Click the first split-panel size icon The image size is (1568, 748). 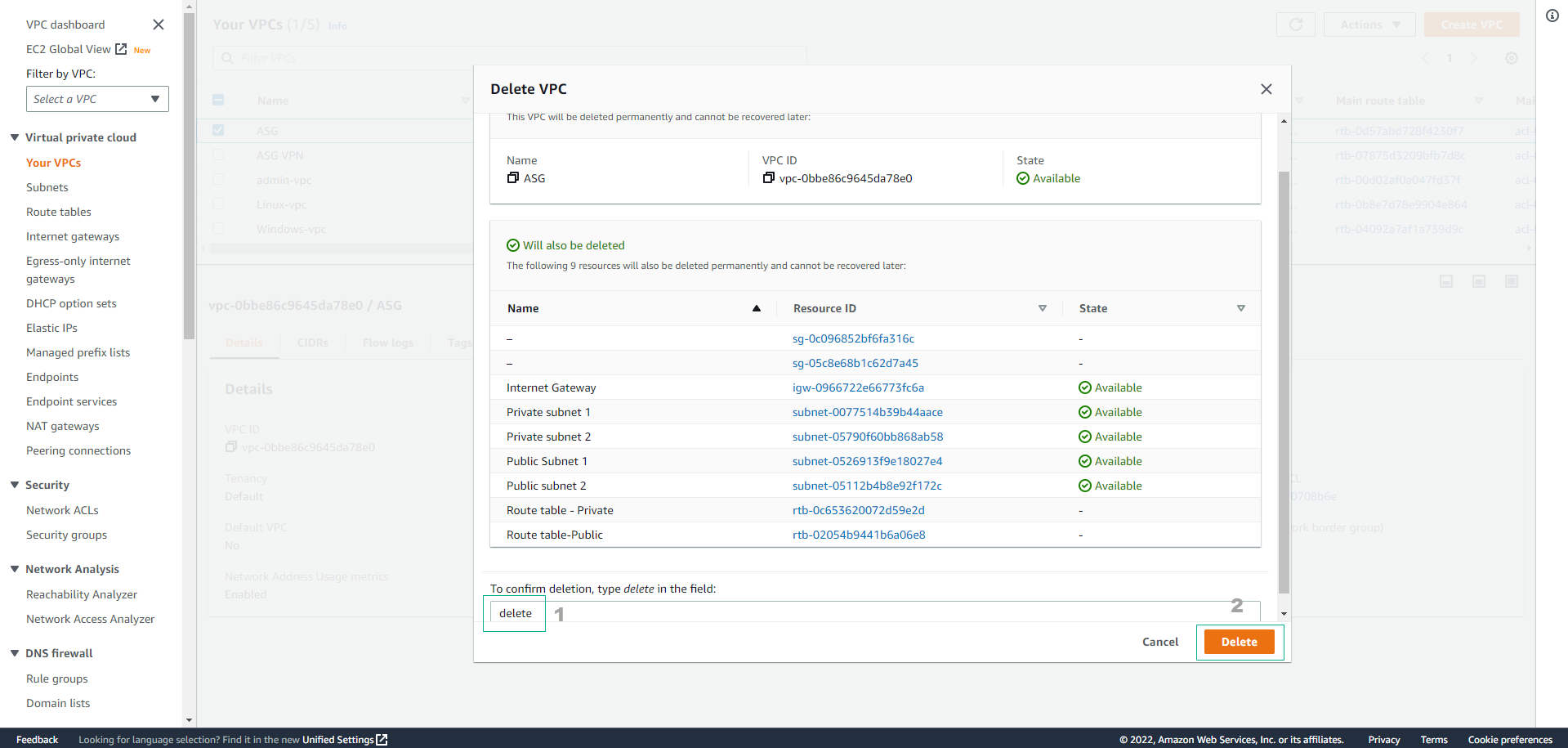1446,281
